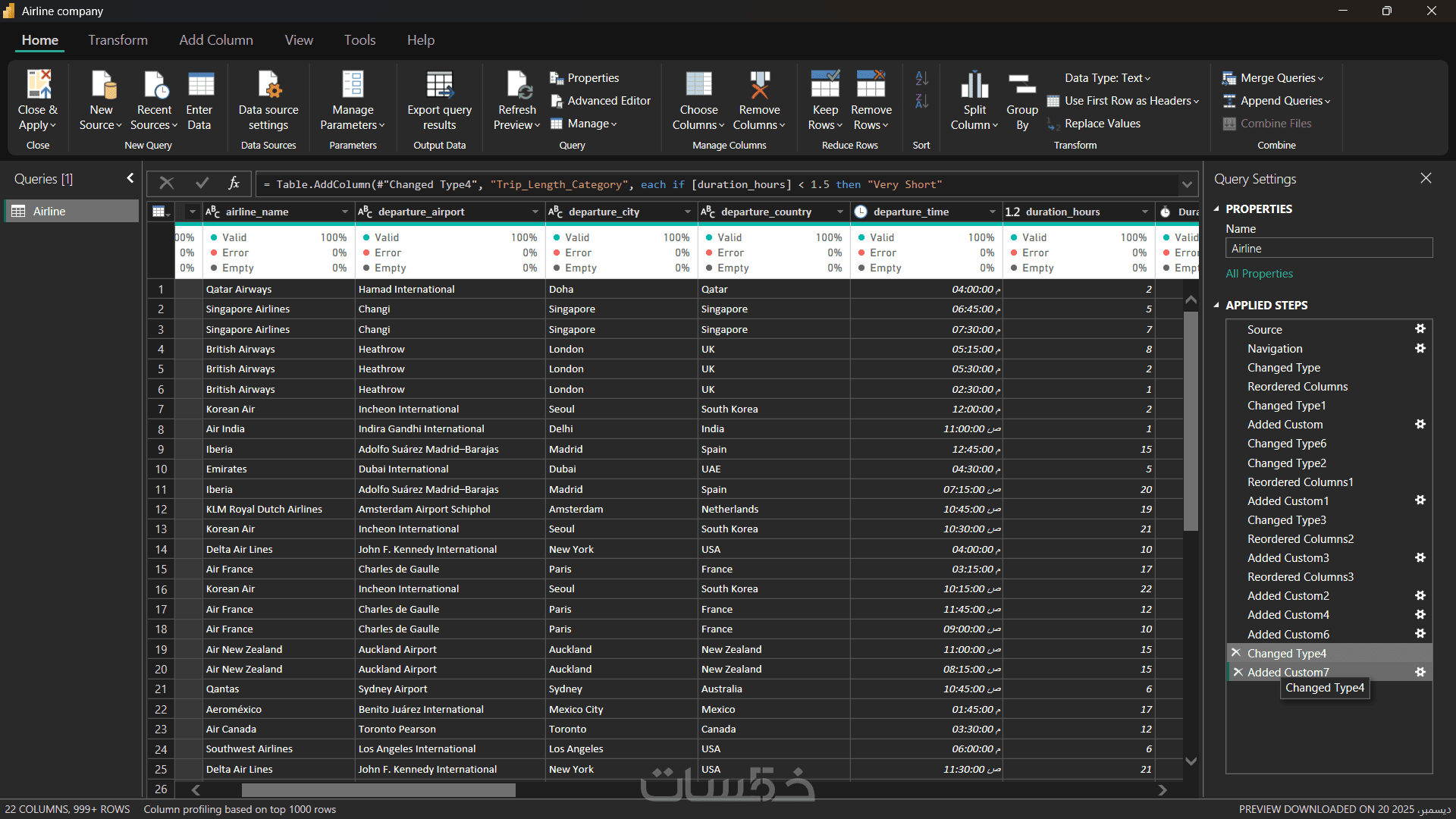Delete the Changed Type4 step
1456x819 pixels.
pyautogui.click(x=1236, y=653)
